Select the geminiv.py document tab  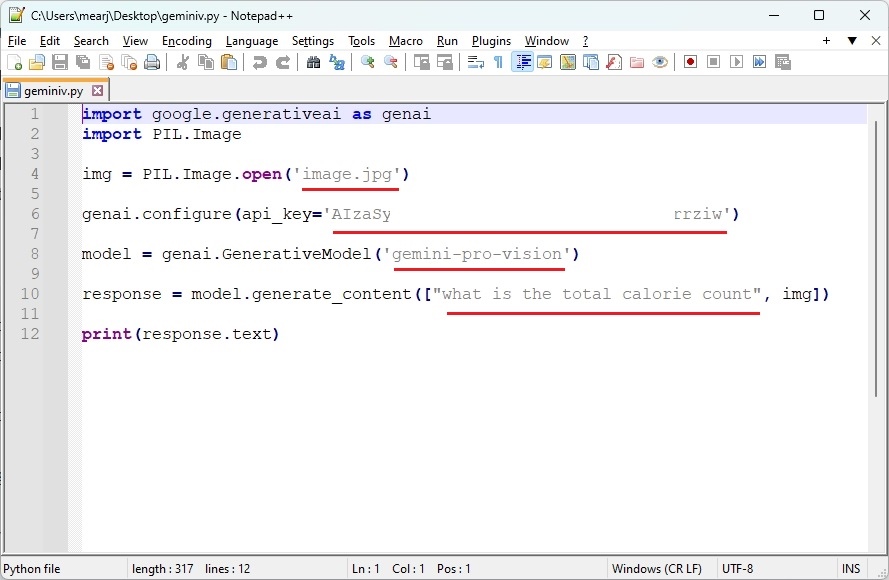[52, 89]
